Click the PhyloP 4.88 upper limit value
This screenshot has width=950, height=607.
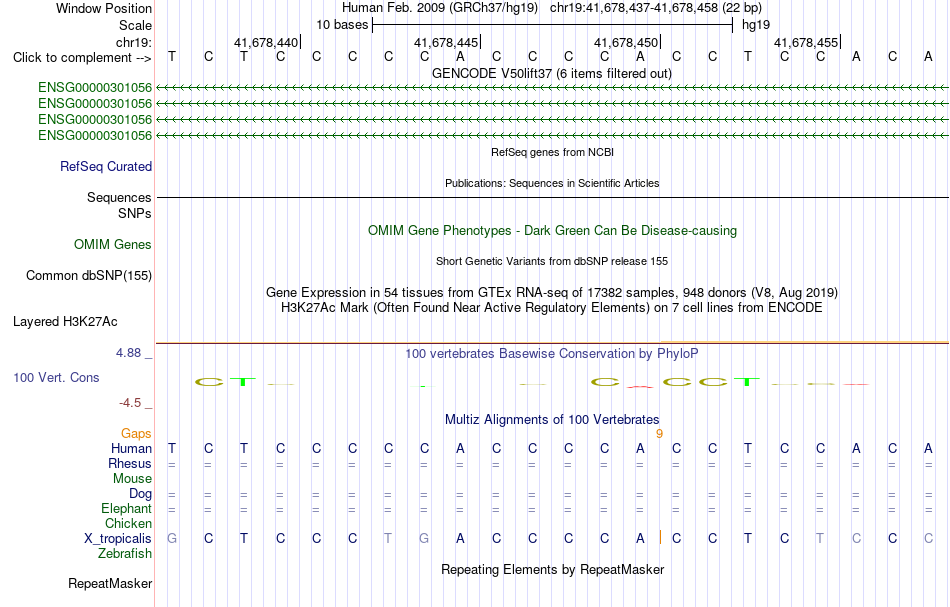(x=128, y=353)
